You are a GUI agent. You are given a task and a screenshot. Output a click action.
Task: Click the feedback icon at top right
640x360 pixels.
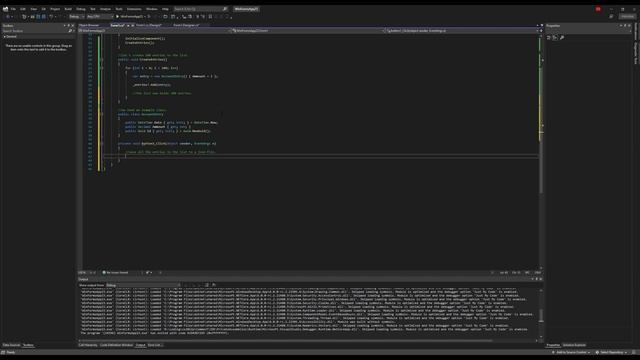click(611, 17)
